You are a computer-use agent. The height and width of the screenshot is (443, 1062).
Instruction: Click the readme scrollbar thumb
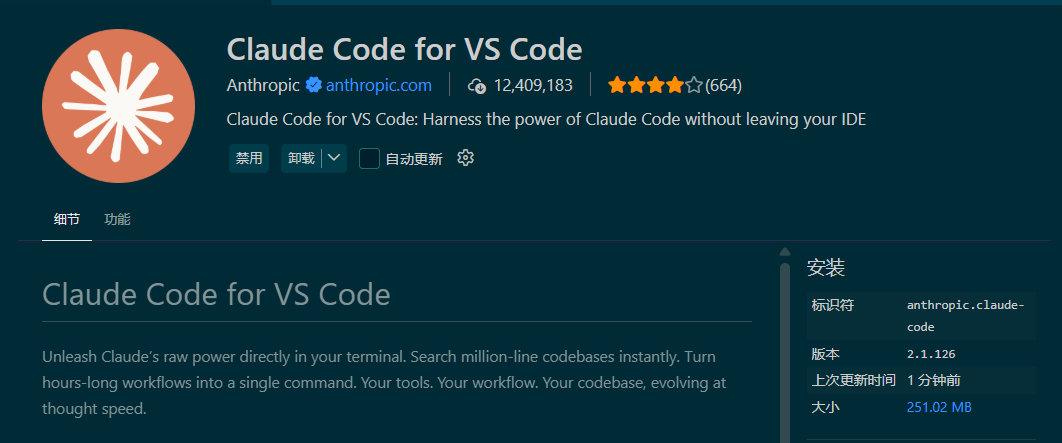(785, 352)
